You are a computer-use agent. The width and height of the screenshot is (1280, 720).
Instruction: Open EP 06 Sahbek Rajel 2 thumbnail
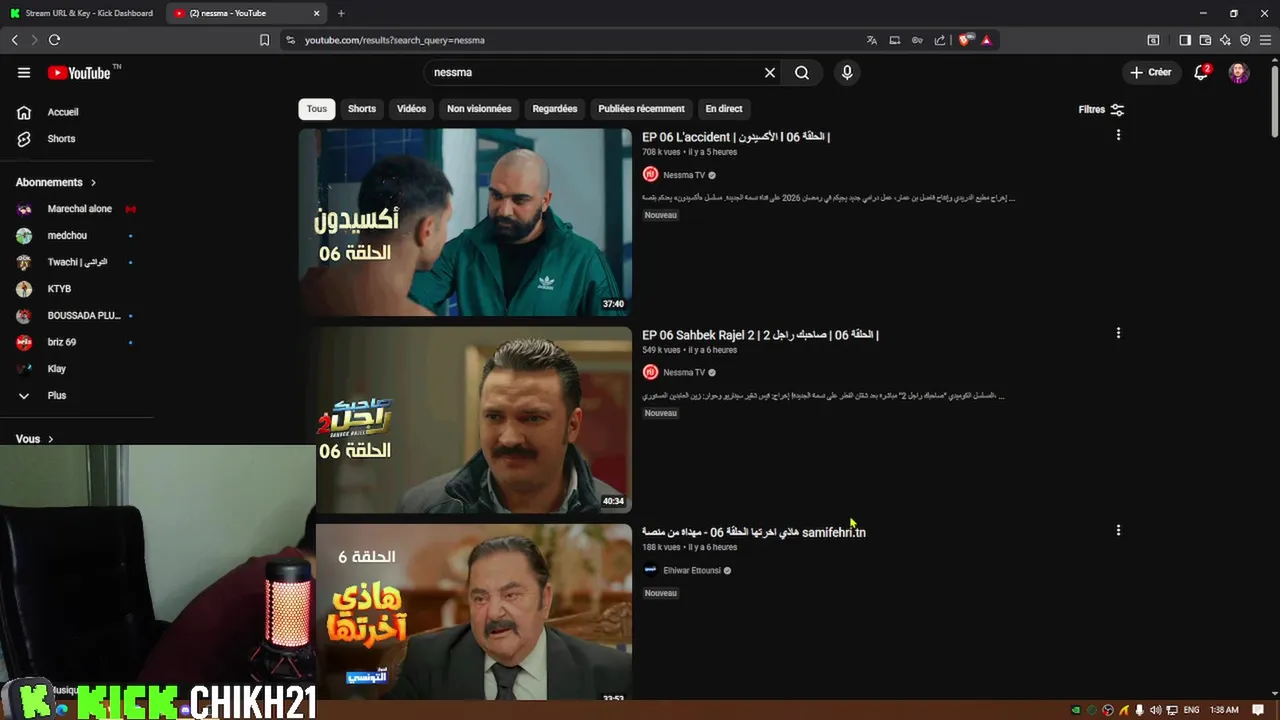465,419
